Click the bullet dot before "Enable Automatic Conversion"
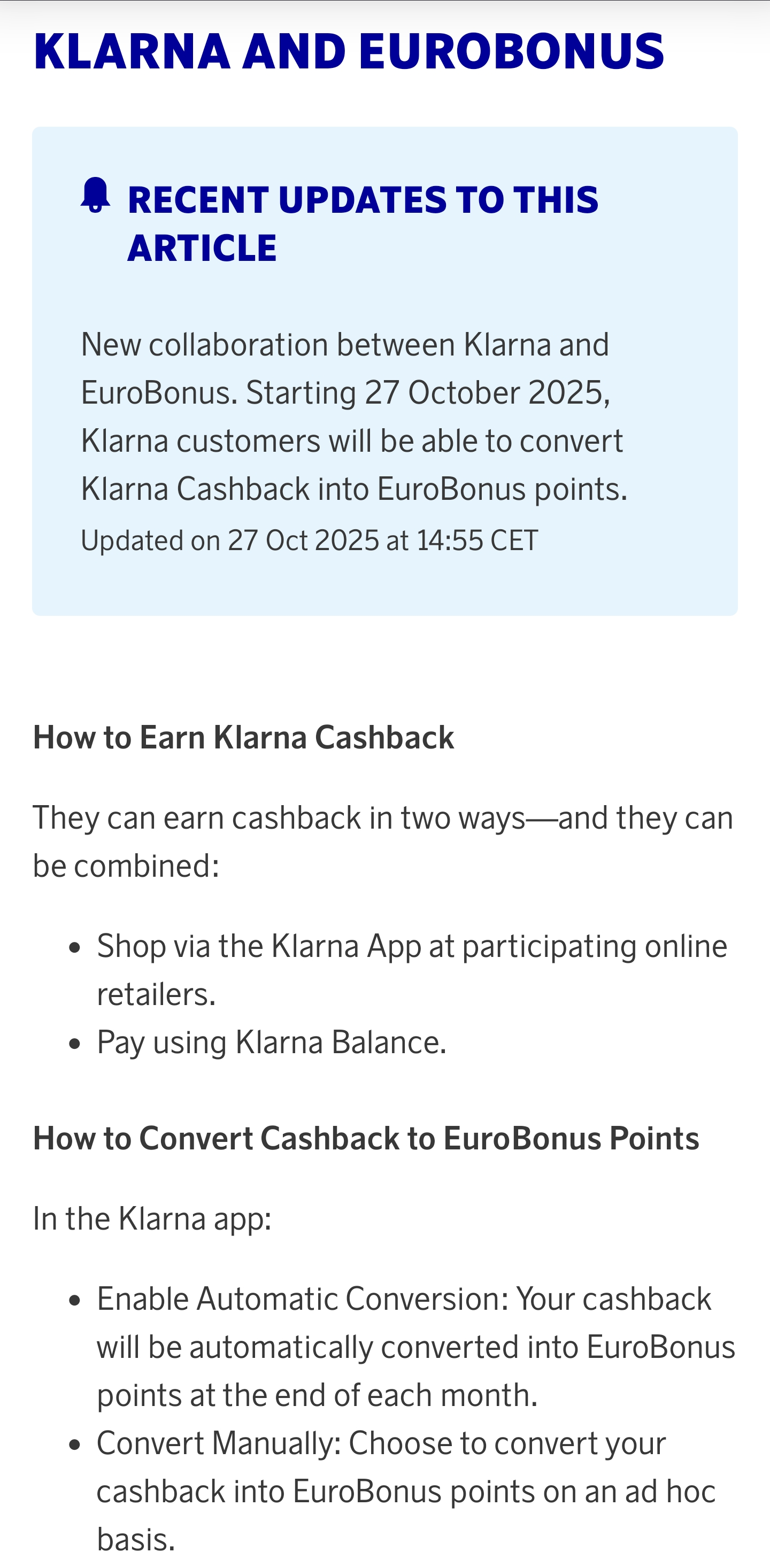 tap(75, 1301)
